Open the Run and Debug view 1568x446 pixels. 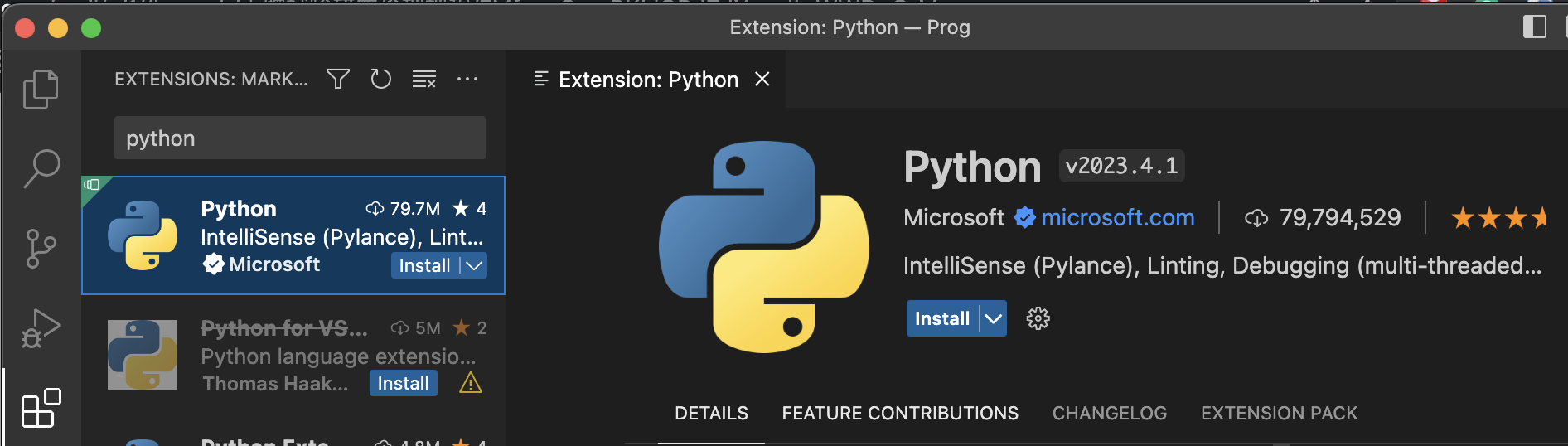pos(41,328)
